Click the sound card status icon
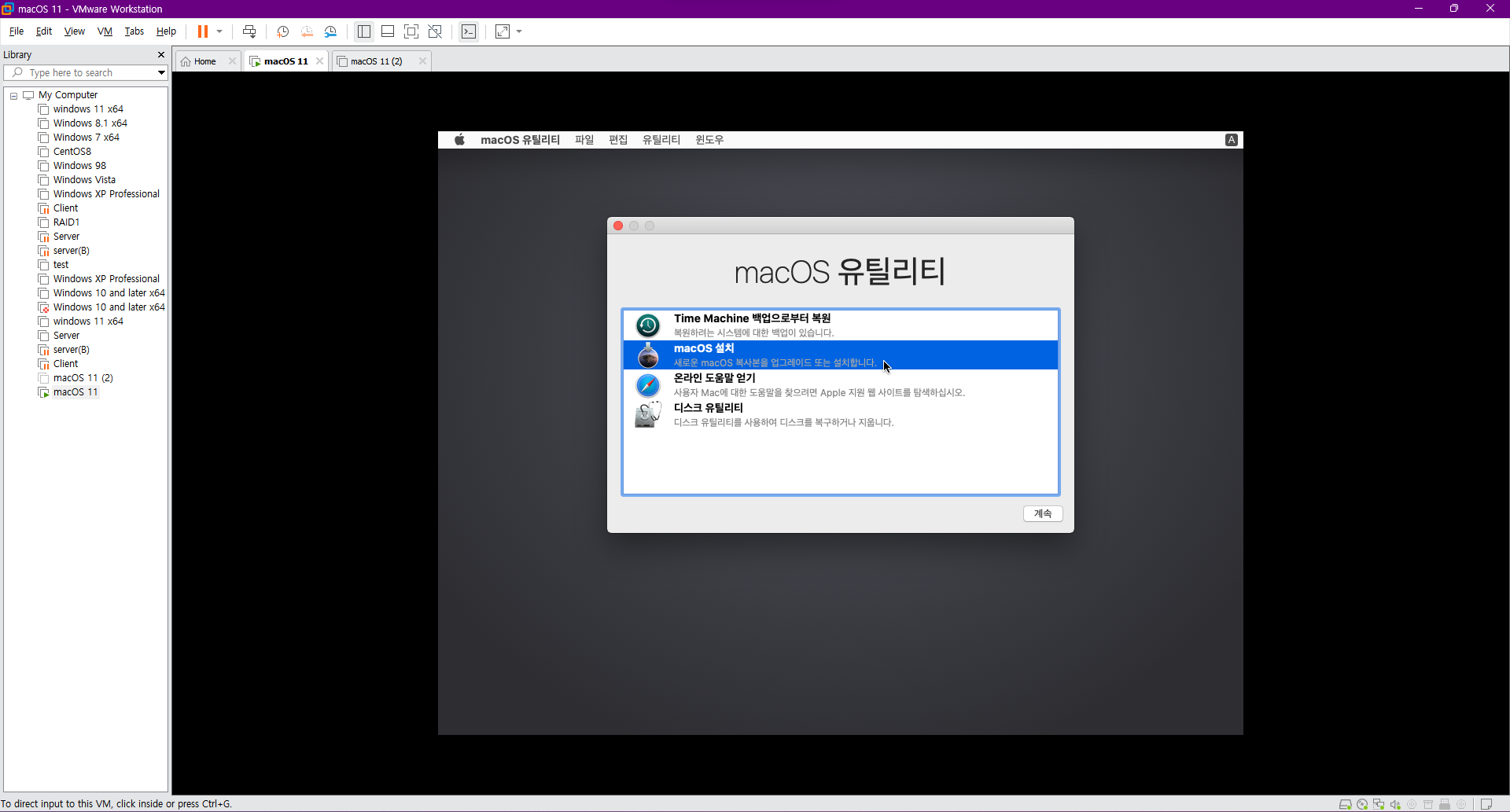The width and height of the screenshot is (1510, 812). click(x=1395, y=804)
